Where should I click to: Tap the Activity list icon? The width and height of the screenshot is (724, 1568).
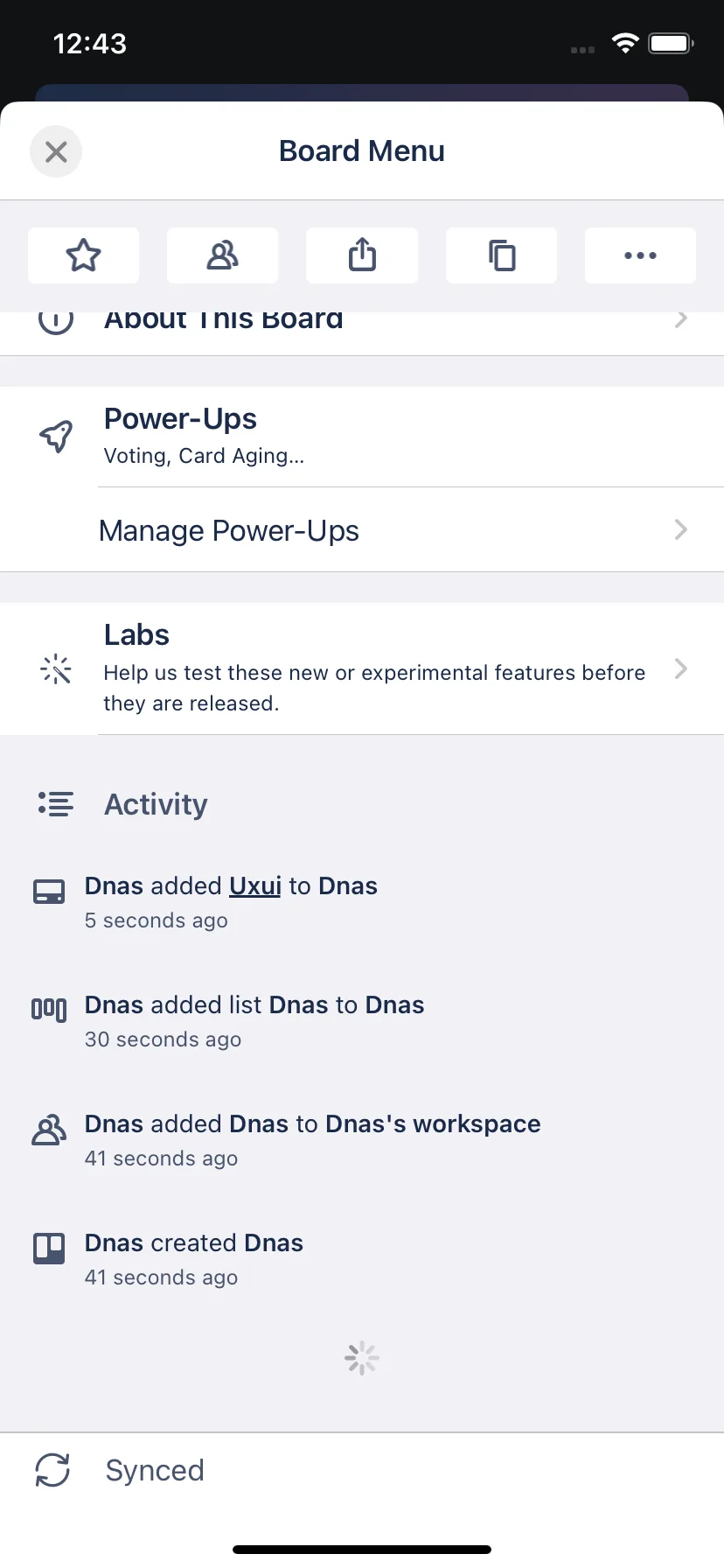[56, 804]
